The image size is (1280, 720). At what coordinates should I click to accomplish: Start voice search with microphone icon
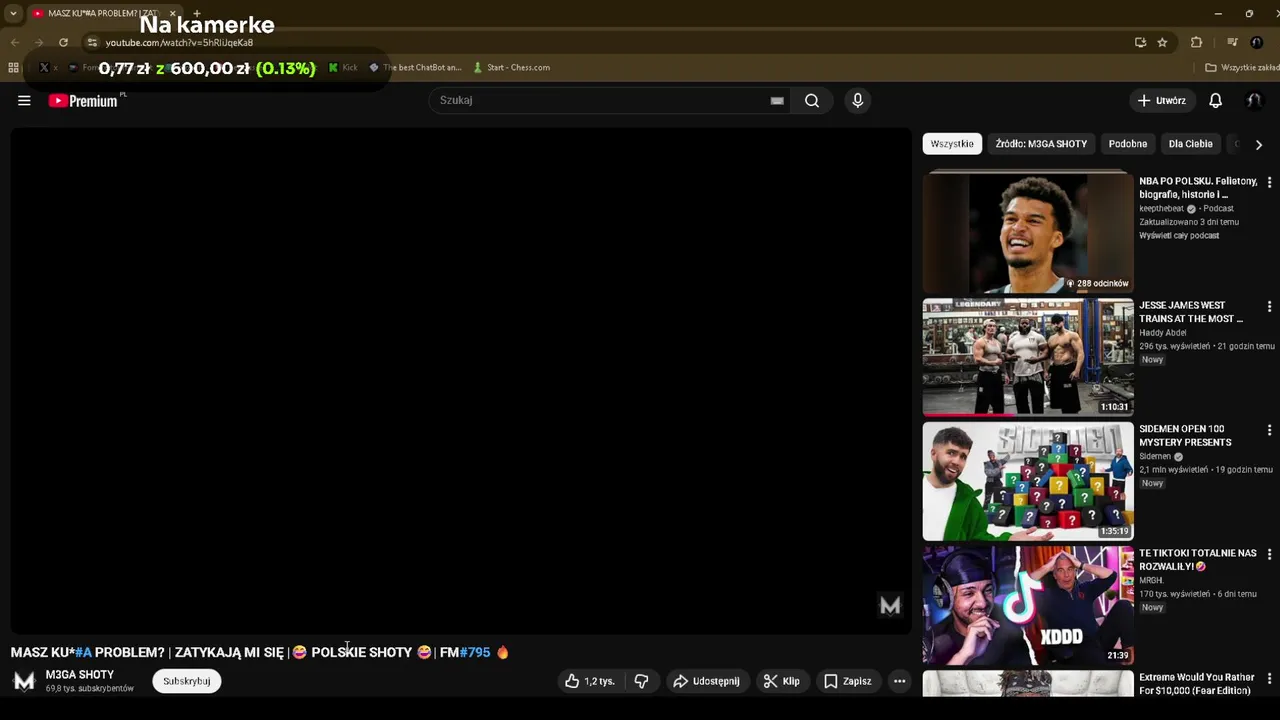click(857, 100)
